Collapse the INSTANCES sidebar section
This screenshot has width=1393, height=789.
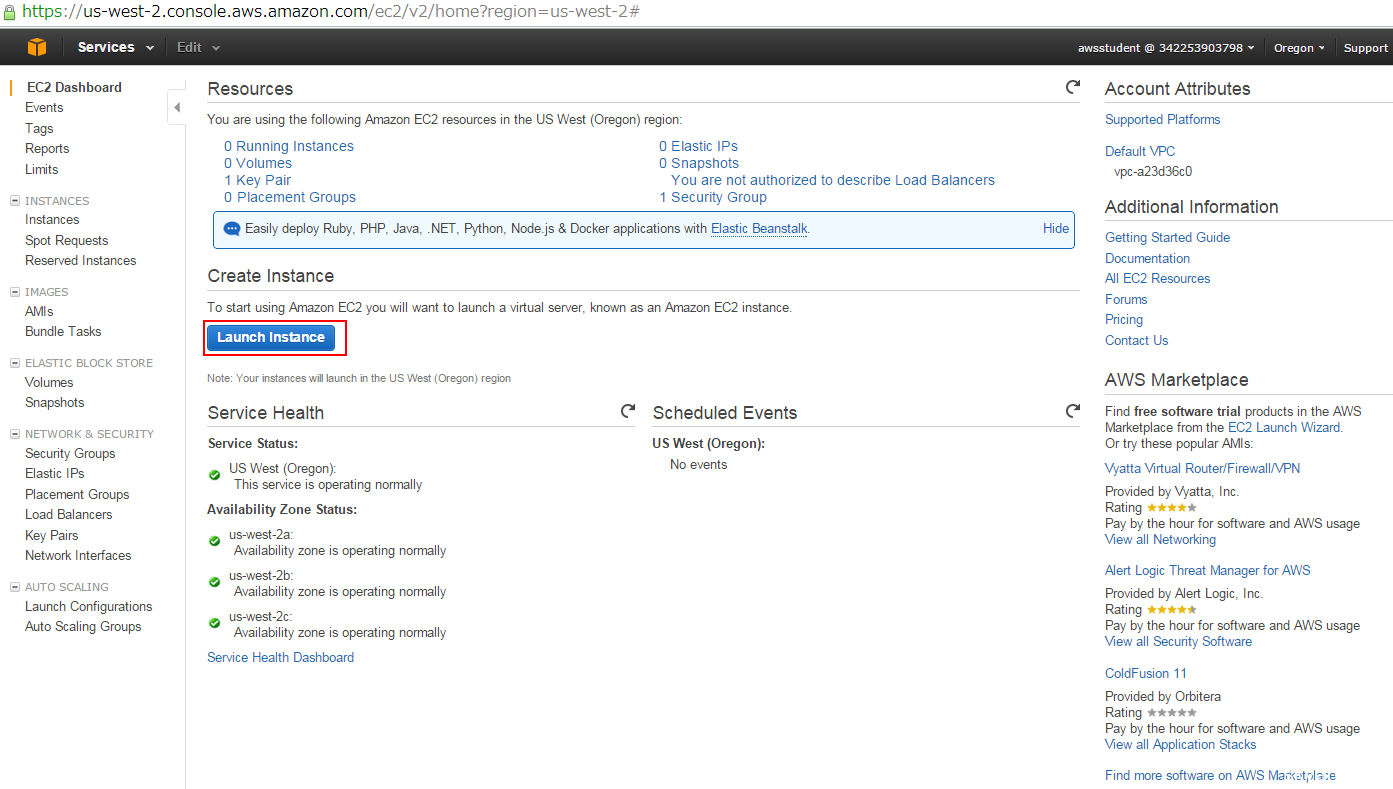click(15, 201)
